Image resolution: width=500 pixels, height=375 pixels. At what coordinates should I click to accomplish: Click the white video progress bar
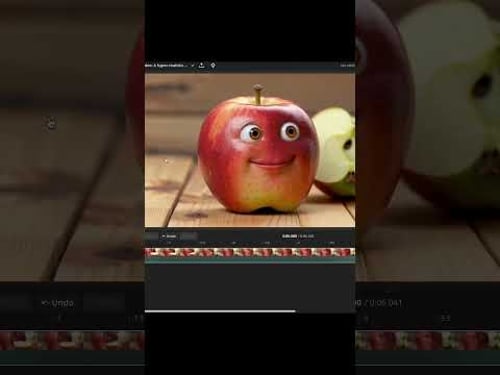point(220,311)
